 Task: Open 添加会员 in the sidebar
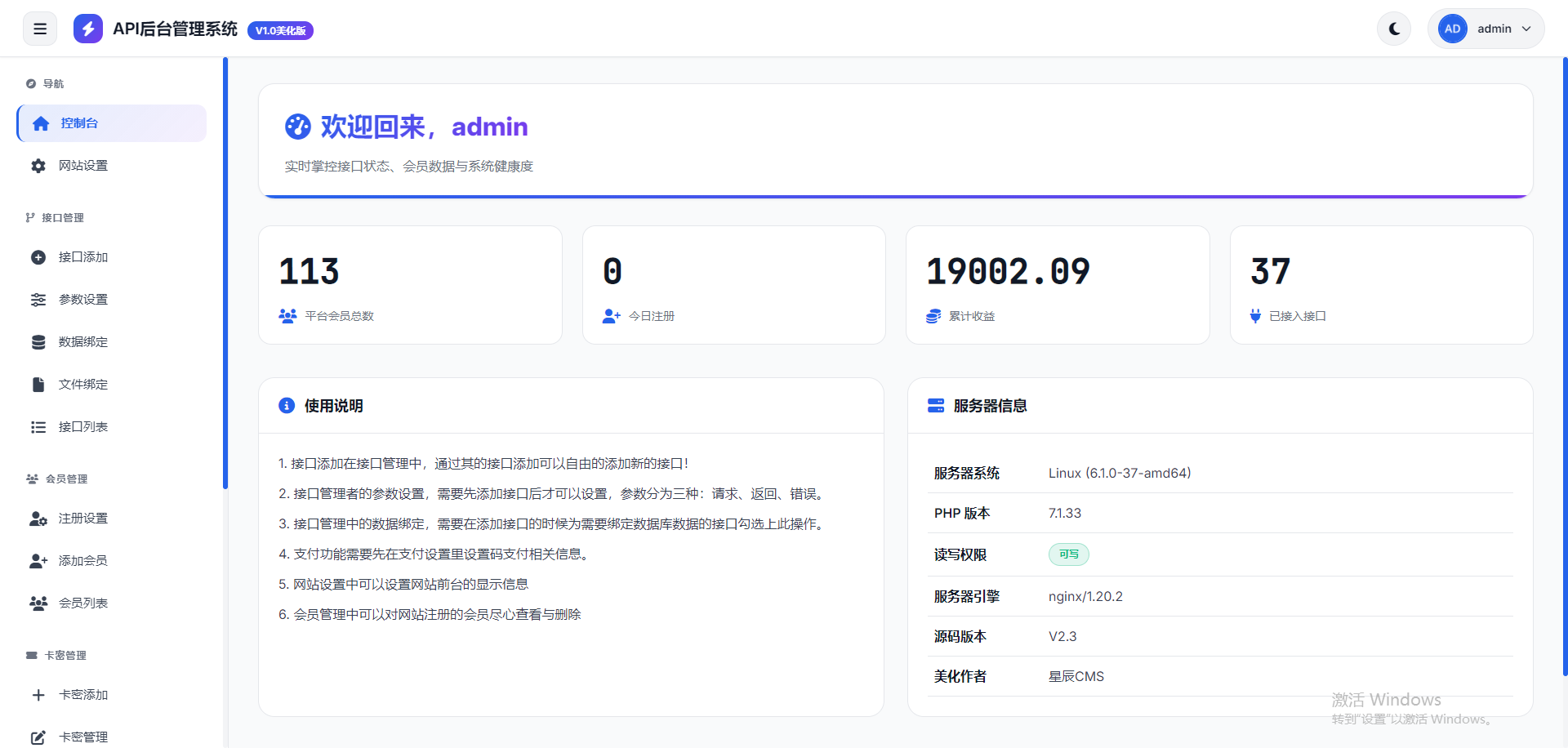83,561
